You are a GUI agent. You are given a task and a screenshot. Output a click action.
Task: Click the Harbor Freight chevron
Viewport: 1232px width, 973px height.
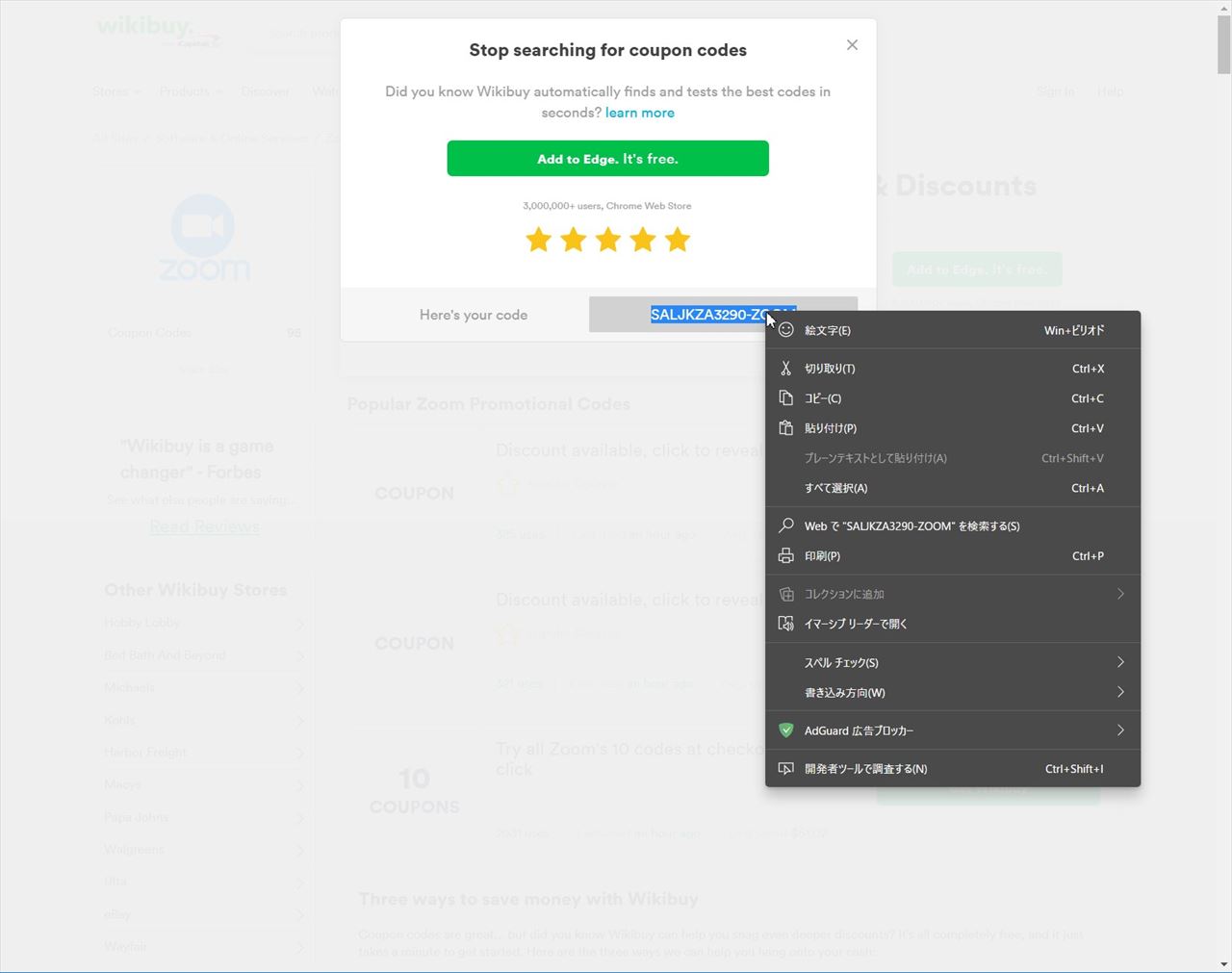[300, 753]
